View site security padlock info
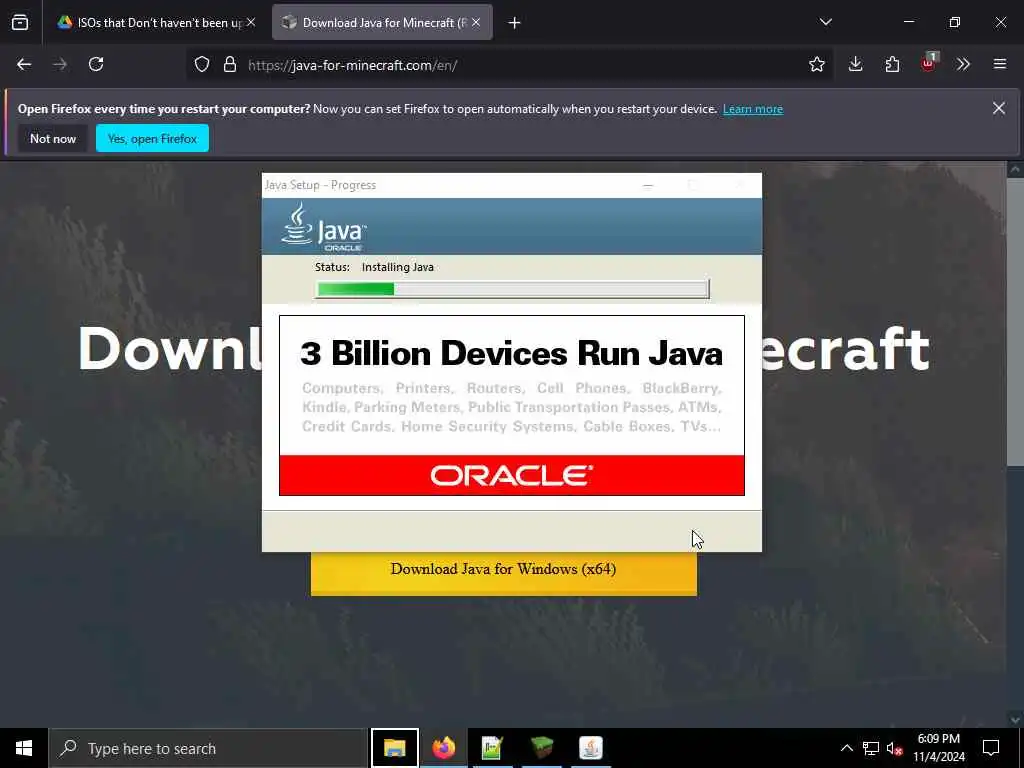The height and width of the screenshot is (768, 1024). [230, 65]
